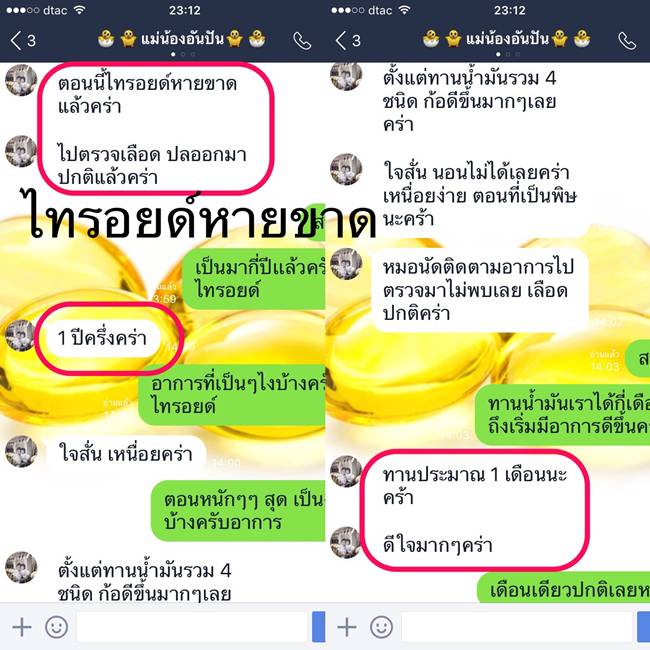The image size is (650, 650).
Task: Open attachment plus menu in right chat
Action: (347, 627)
